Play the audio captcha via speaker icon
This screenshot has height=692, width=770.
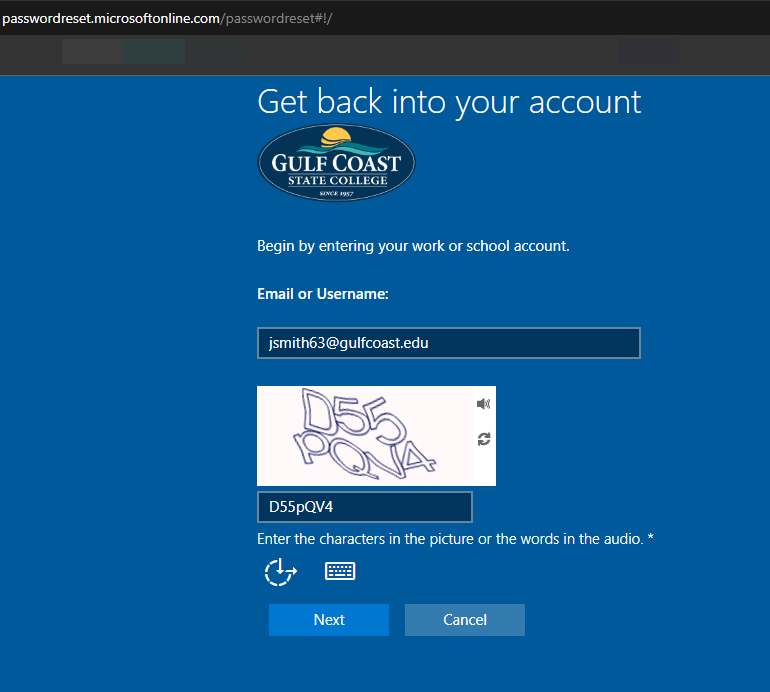click(483, 404)
